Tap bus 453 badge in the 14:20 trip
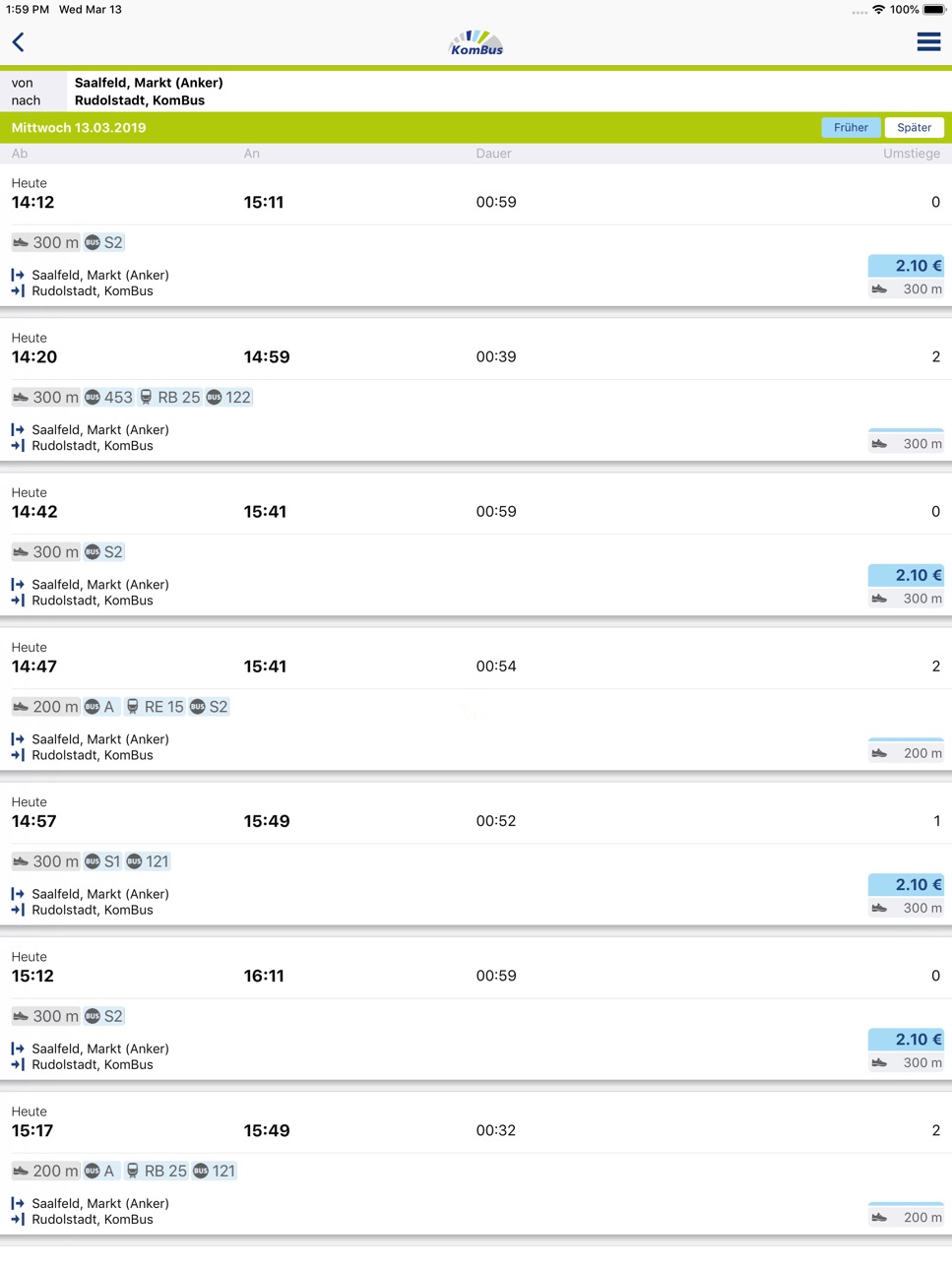Image resolution: width=952 pixels, height=1270 pixels. [108, 397]
